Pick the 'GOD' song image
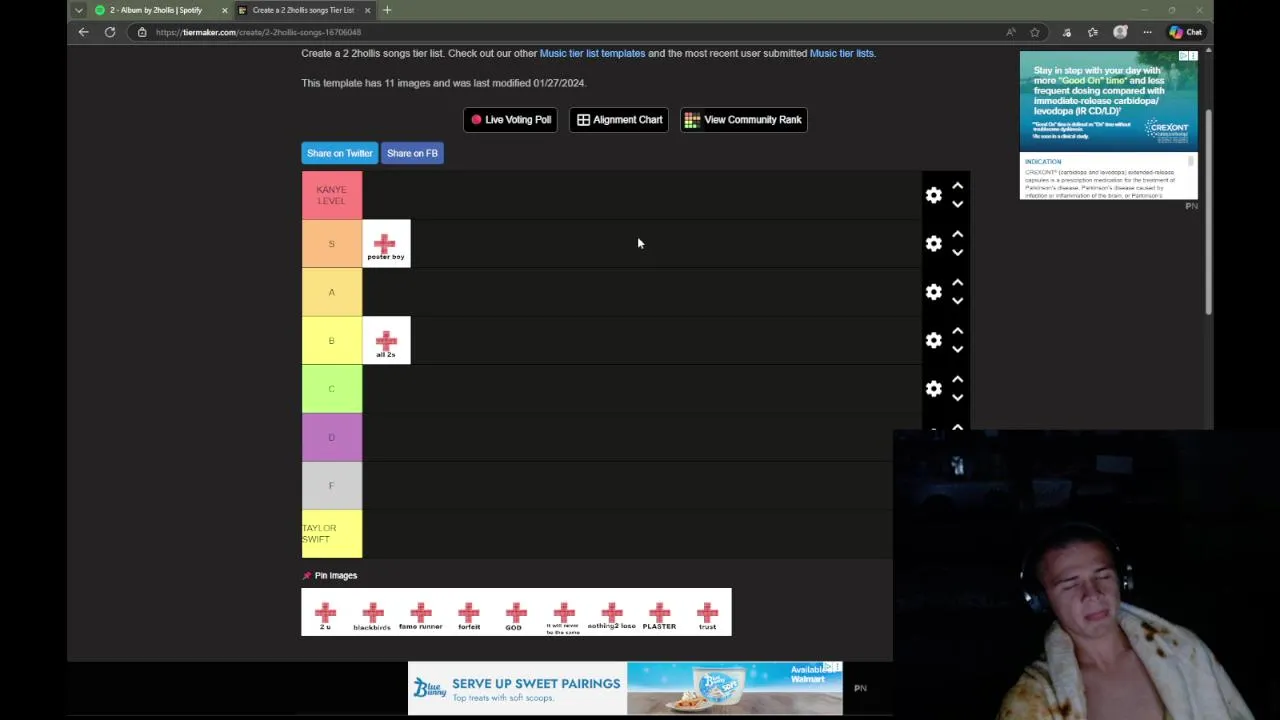The image size is (1280, 720). (x=515, y=612)
